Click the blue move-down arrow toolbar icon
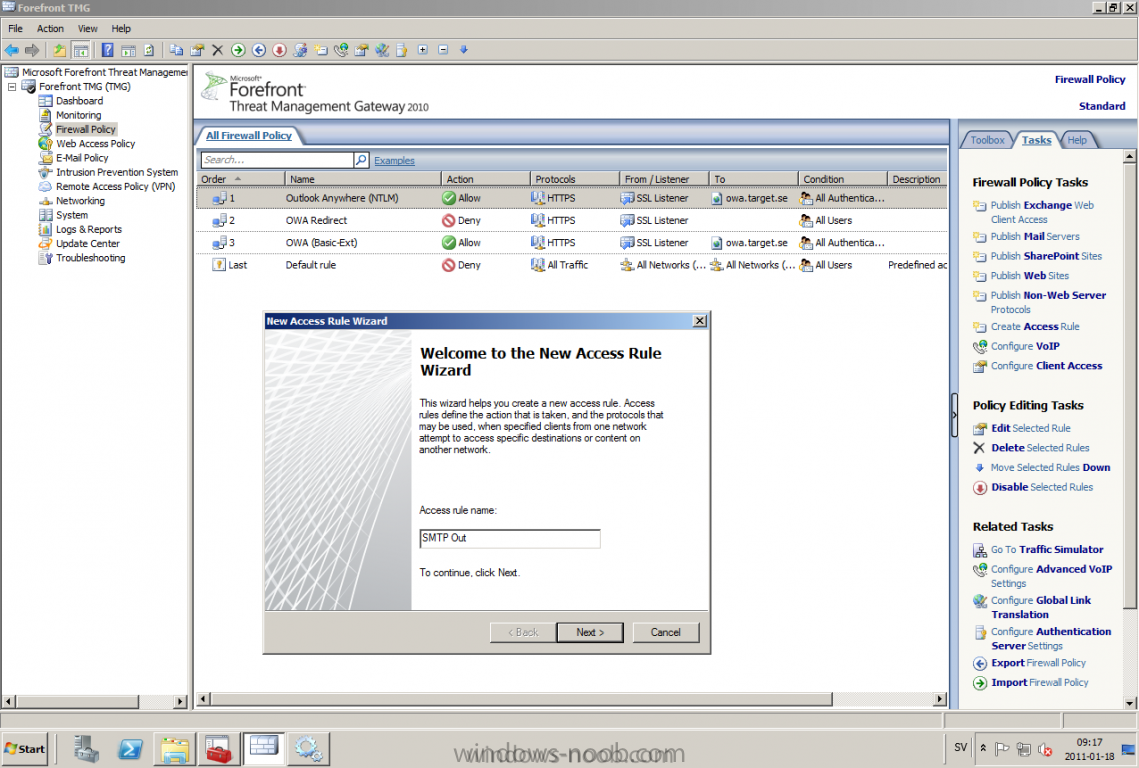The image size is (1139, 768). point(463,50)
